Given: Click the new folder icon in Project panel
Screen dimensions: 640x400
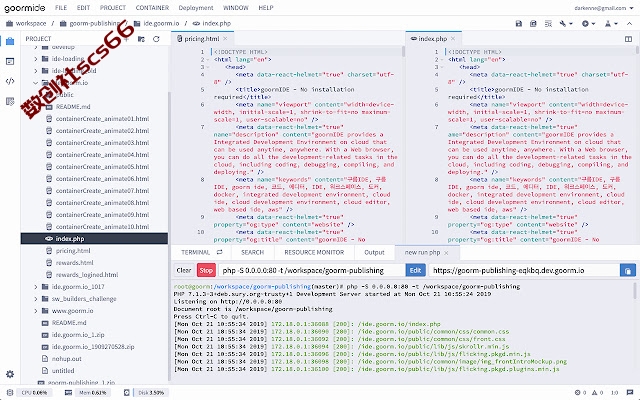Looking at the screenshot, I should pos(141,39).
